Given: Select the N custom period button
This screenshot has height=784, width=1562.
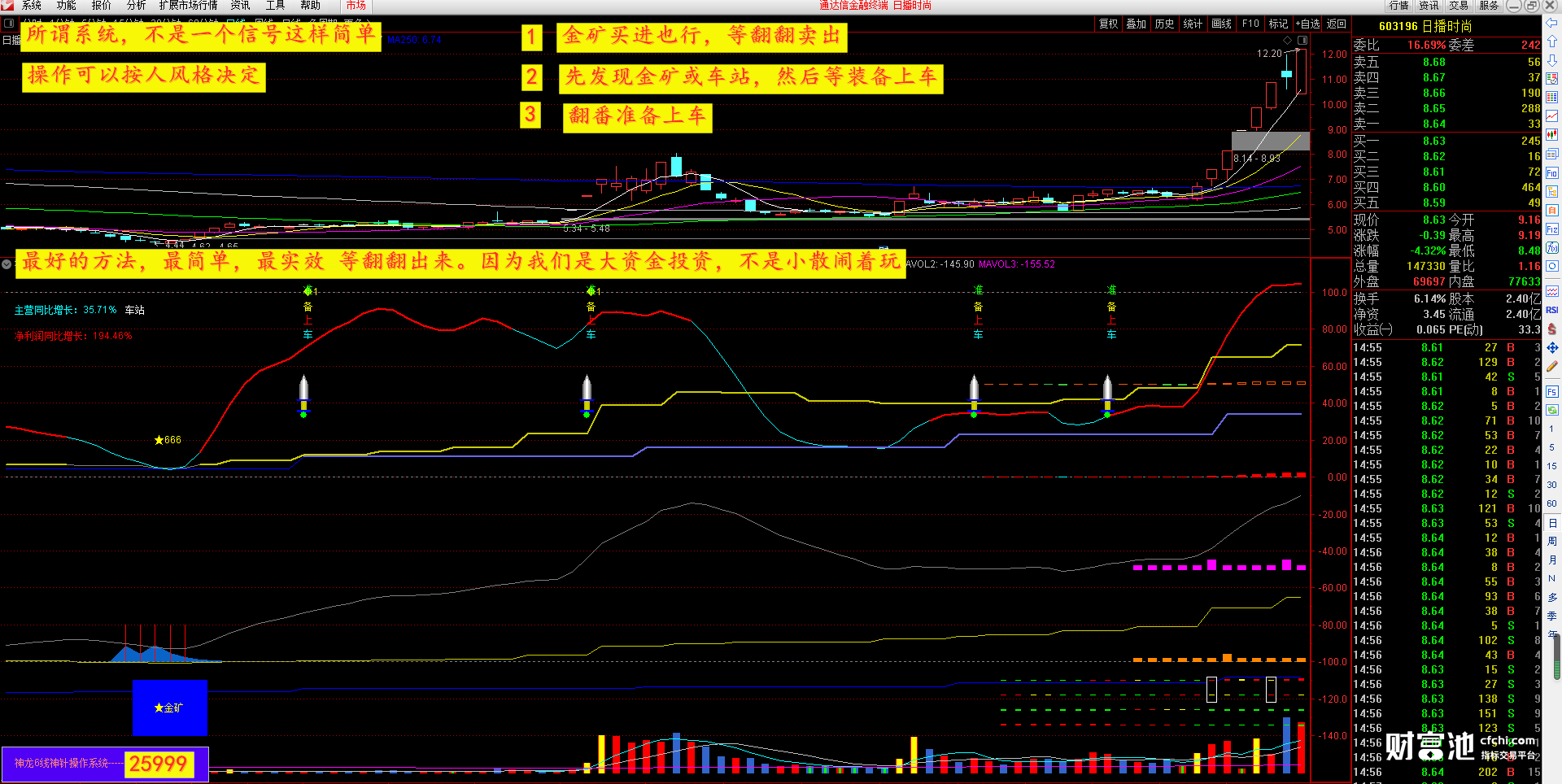Looking at the screenshot, I should (1552, 579).
